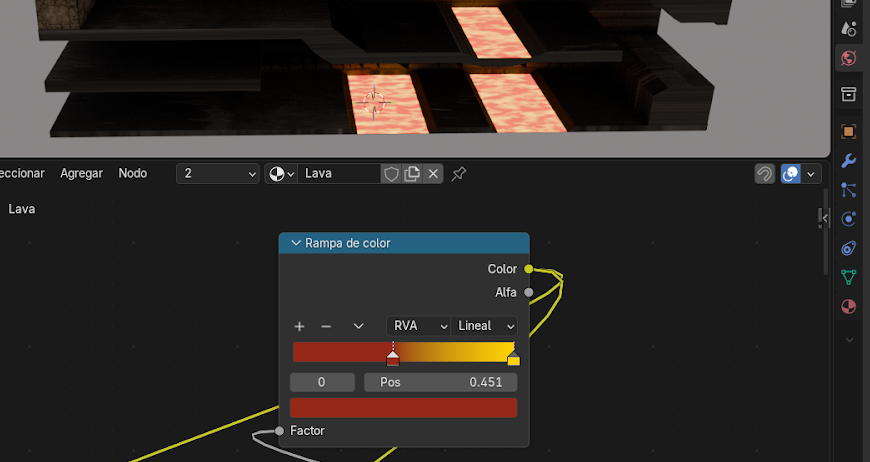The height and width of the screenshot is (462, 870).
Task: Click the Lava breadcrumb label
Action: (x=22, y=209)
